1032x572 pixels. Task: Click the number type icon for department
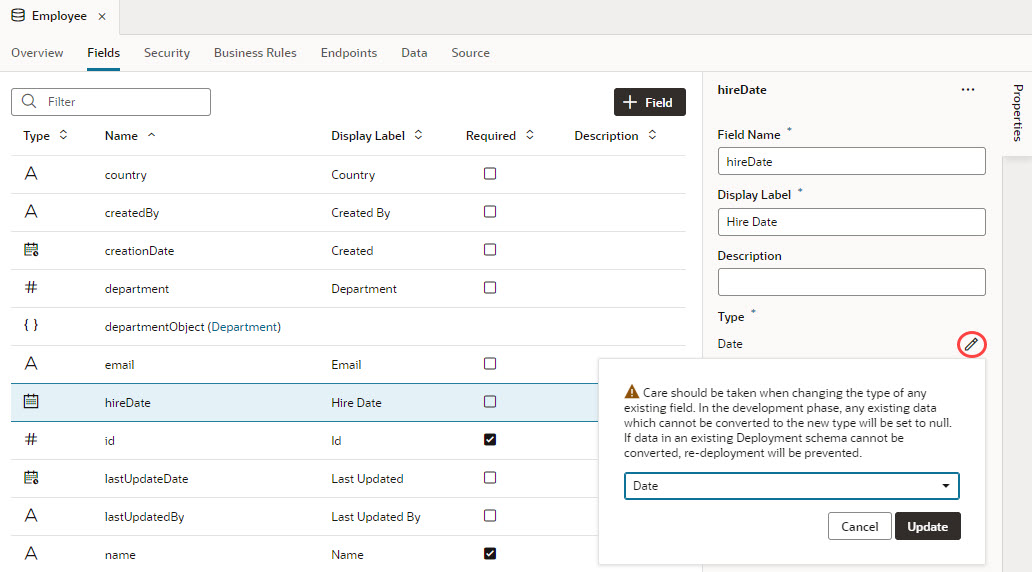click(x=31, y=288)
